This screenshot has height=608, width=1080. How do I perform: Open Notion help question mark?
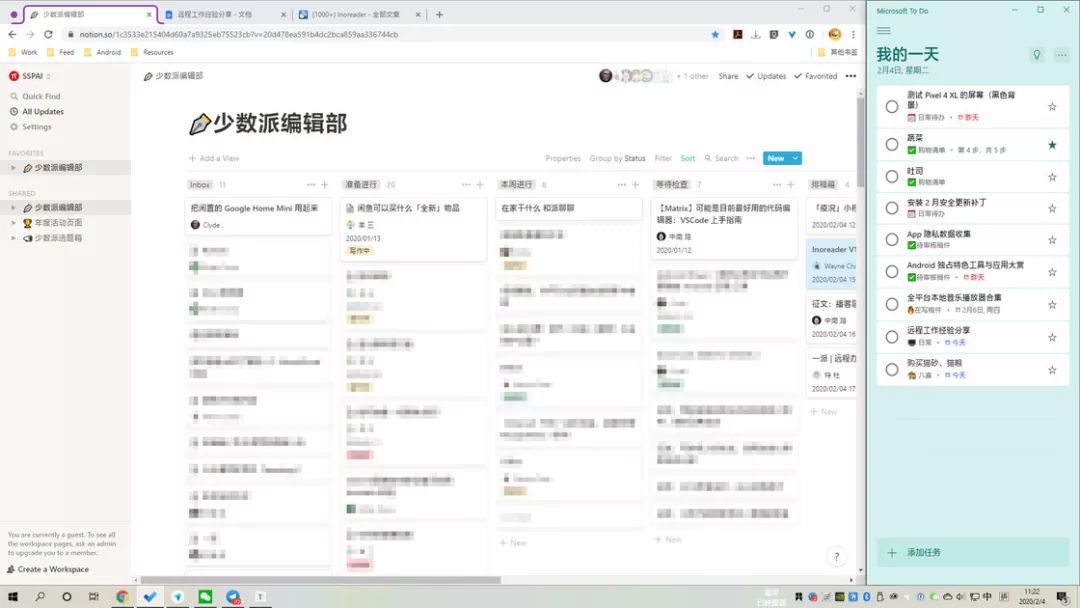pos(836,557)
